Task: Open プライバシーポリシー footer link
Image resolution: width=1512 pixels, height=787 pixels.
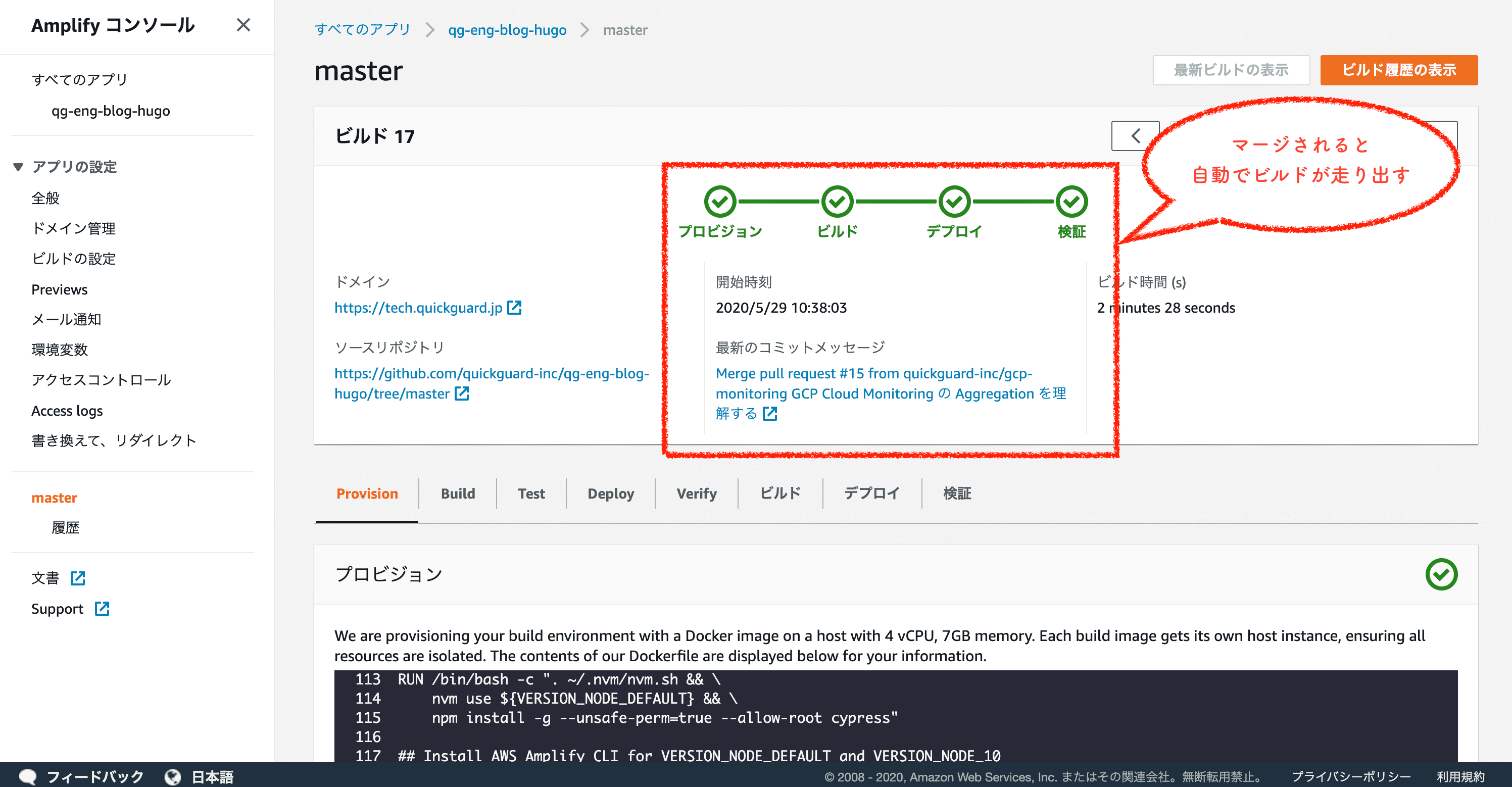Action: click(1350, 776)
